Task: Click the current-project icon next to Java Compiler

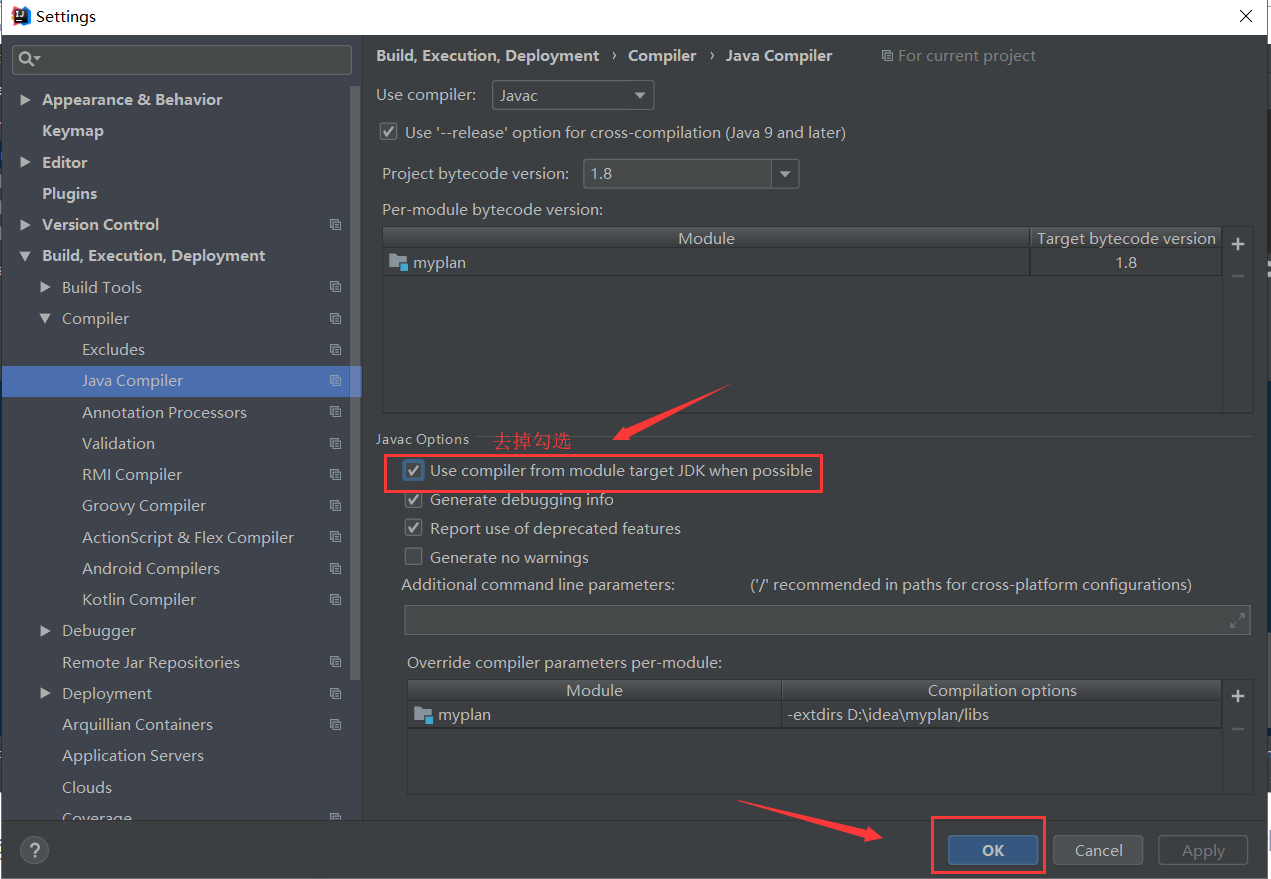Action: (x=888, y=56)
